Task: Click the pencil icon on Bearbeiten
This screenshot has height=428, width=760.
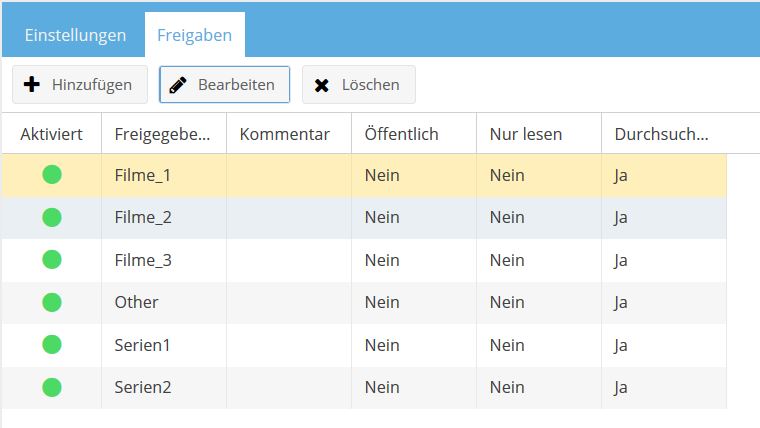Action: coord(178,85)
